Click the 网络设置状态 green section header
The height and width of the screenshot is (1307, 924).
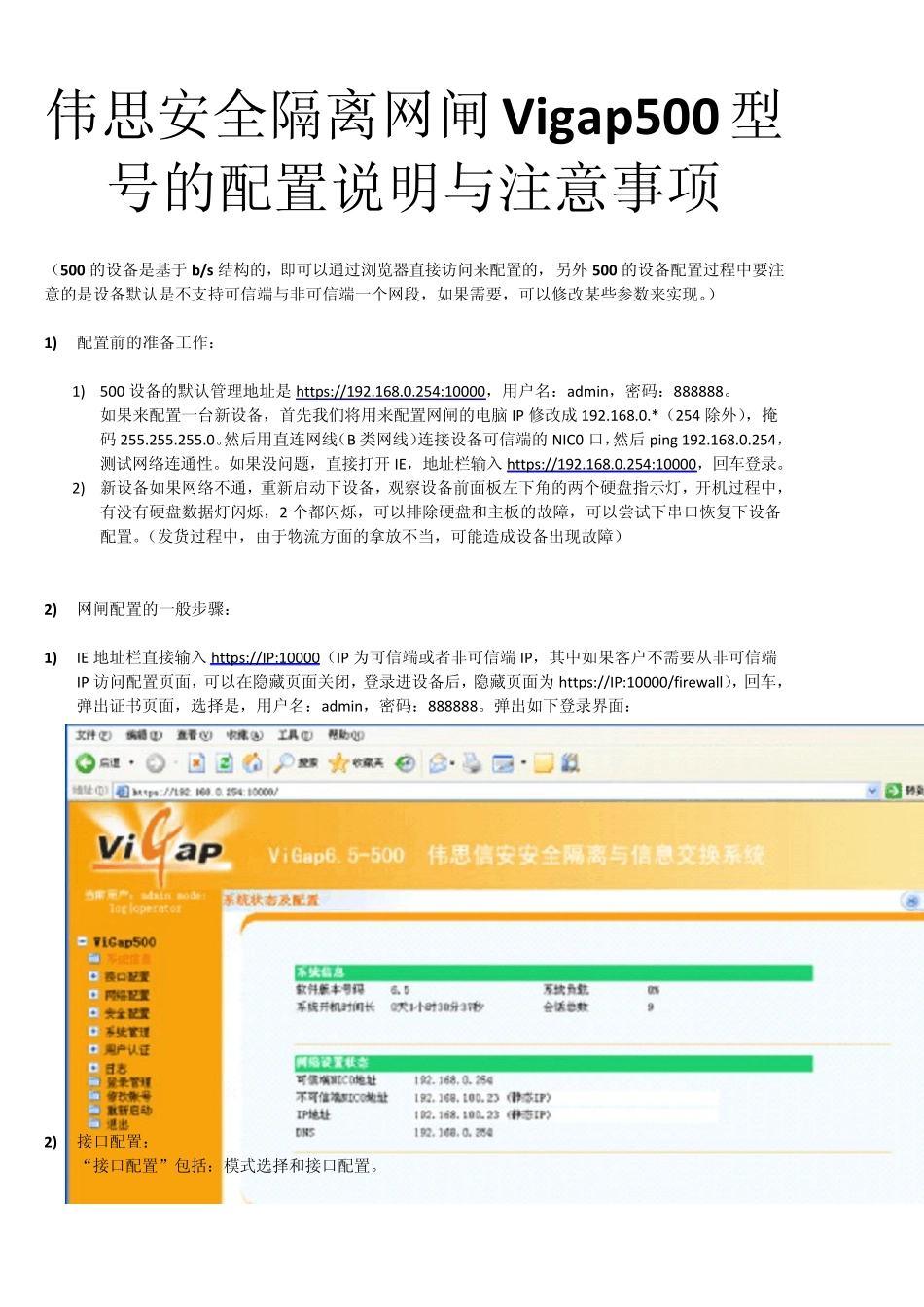553,1062
